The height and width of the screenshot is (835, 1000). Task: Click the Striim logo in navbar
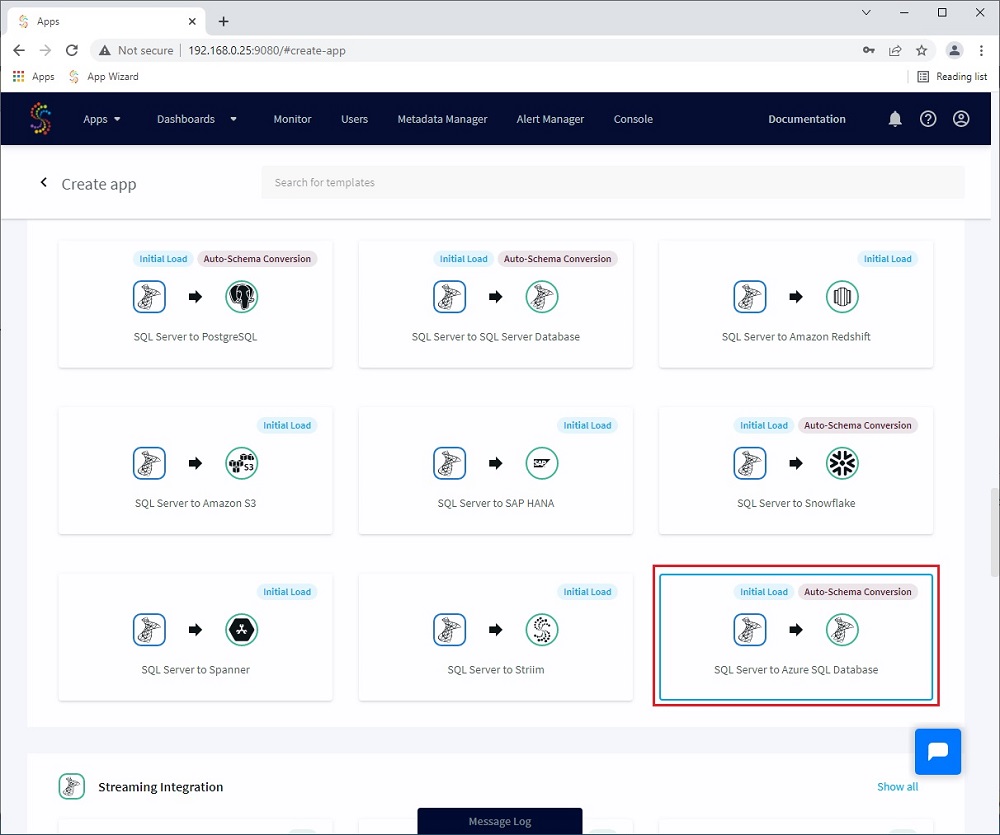40,119
